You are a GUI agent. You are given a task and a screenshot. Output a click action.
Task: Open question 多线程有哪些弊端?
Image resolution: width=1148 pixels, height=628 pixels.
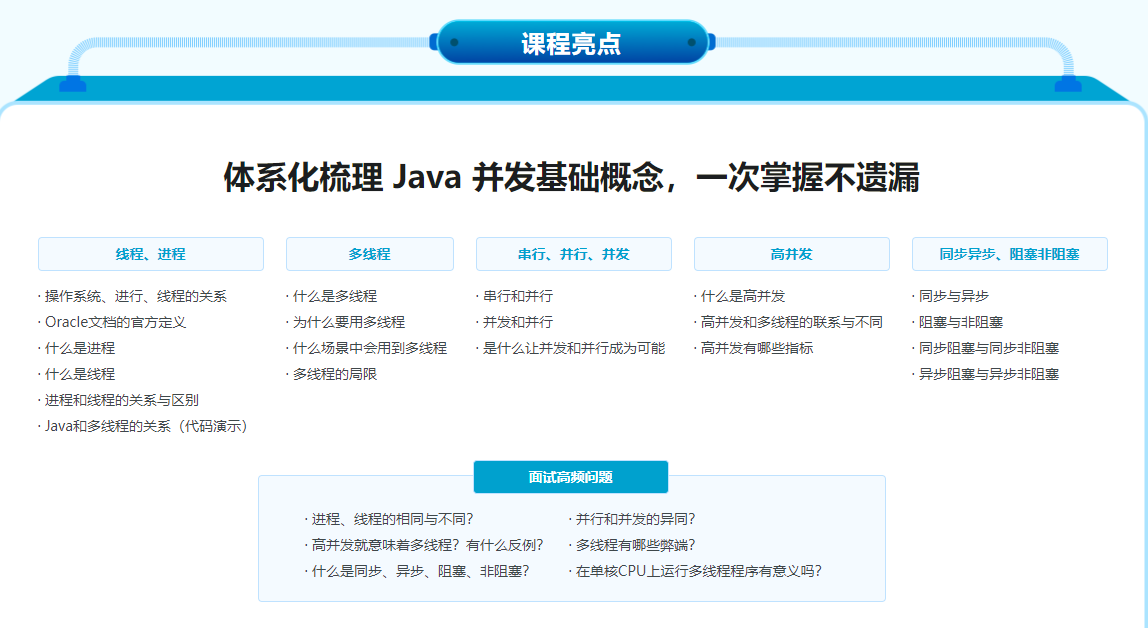[x=635, y=545]
